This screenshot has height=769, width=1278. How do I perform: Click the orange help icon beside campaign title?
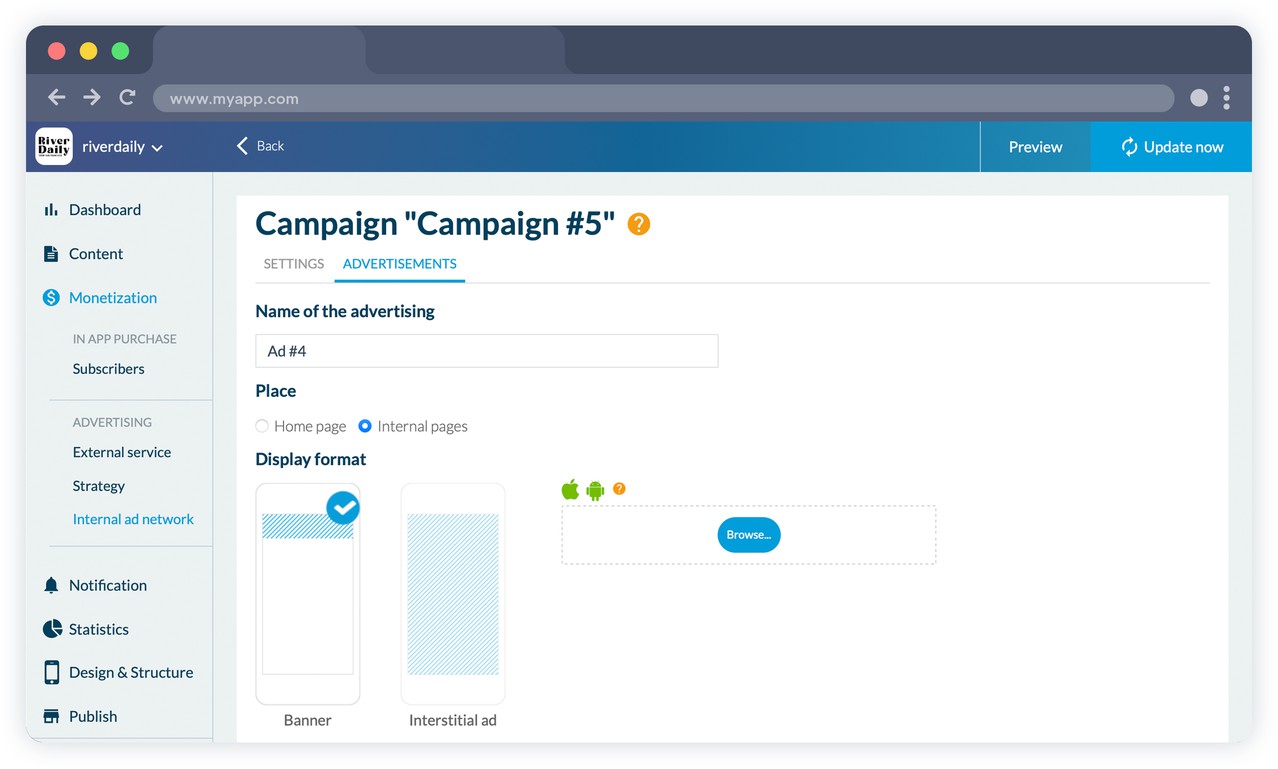tap(638, 224)
